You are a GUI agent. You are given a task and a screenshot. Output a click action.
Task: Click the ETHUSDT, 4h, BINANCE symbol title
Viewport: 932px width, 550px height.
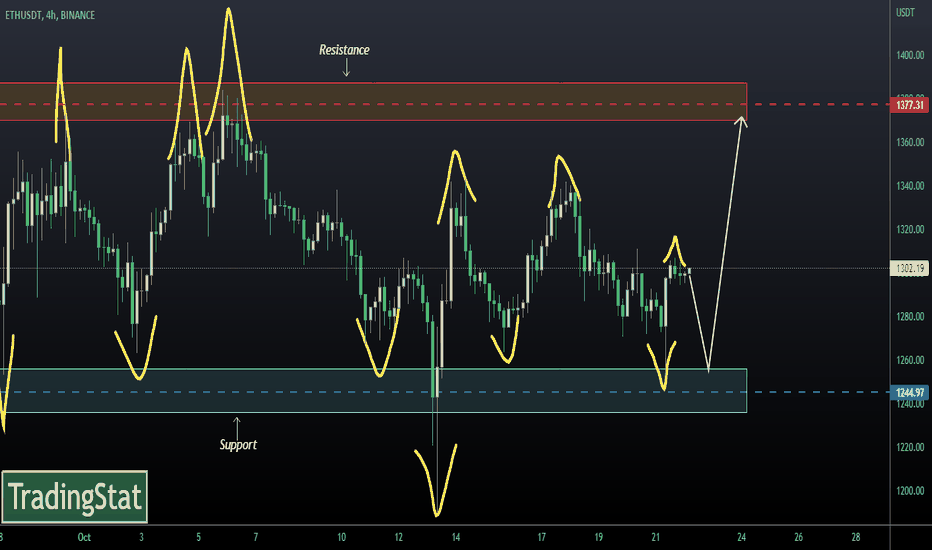coord(50,15)
